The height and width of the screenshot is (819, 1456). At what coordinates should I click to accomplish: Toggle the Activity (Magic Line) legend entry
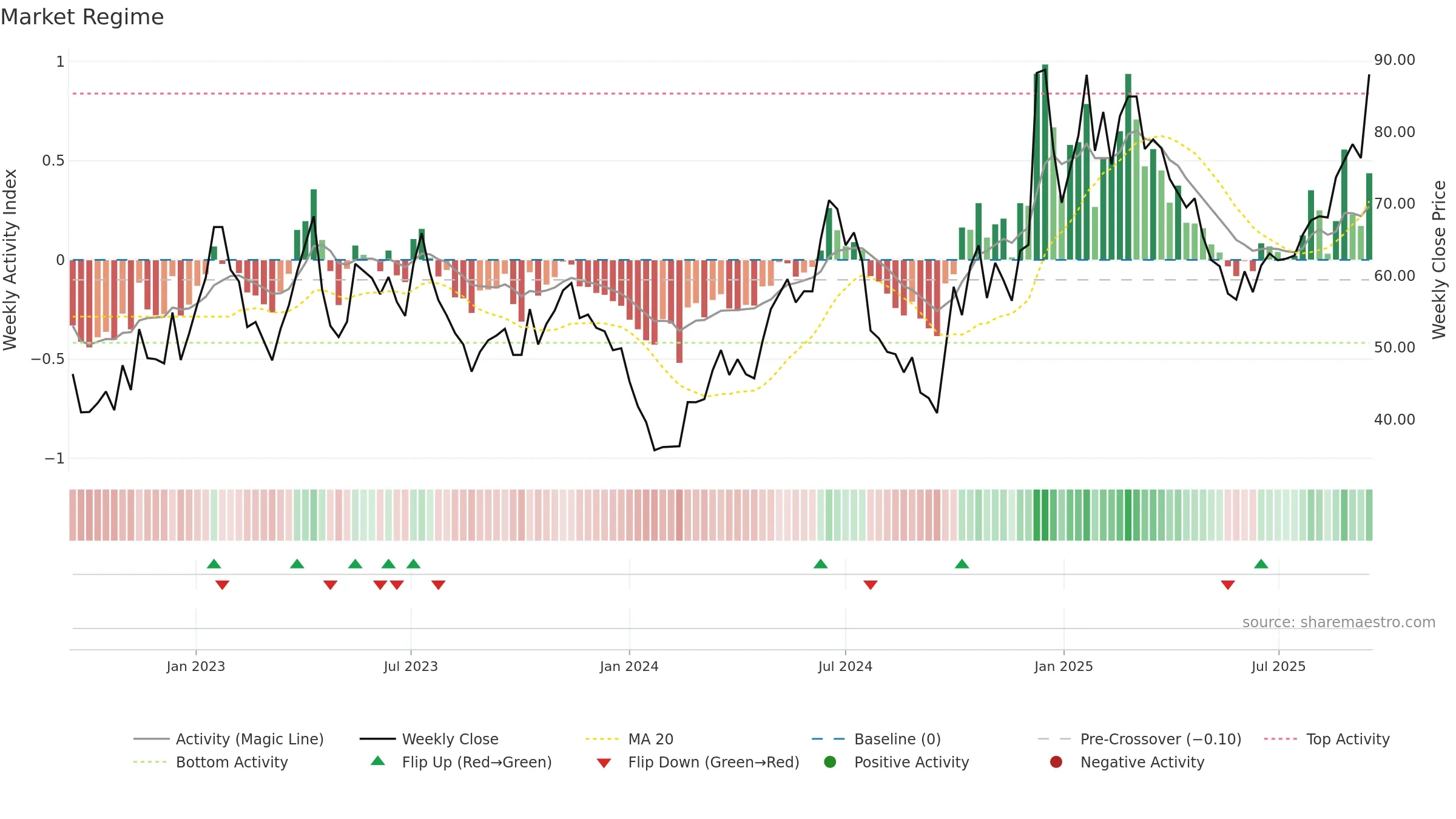229,739
